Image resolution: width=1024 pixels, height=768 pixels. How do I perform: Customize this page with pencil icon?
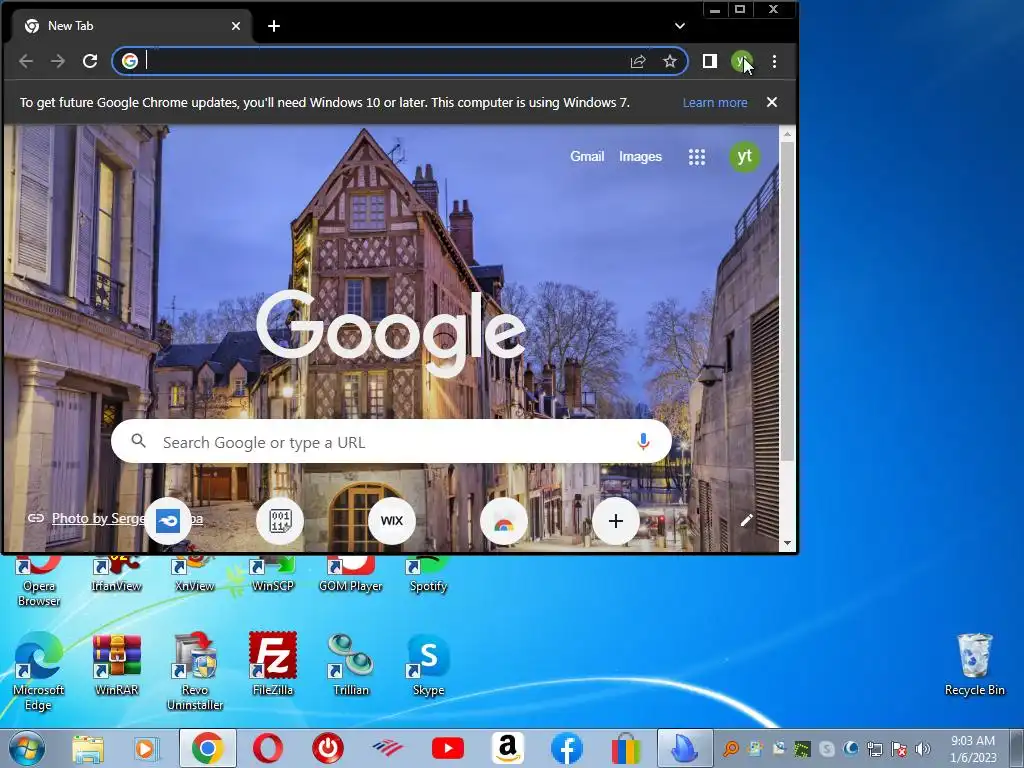click(746, 520)
